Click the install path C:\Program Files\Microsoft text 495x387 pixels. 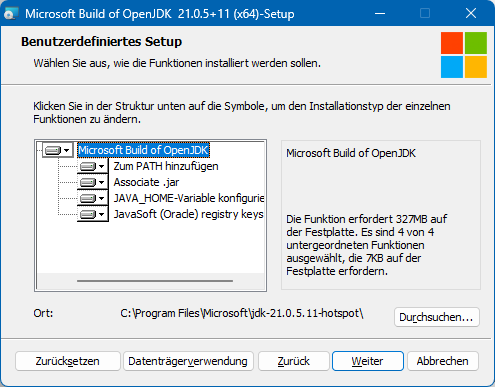tap(242, 313)
